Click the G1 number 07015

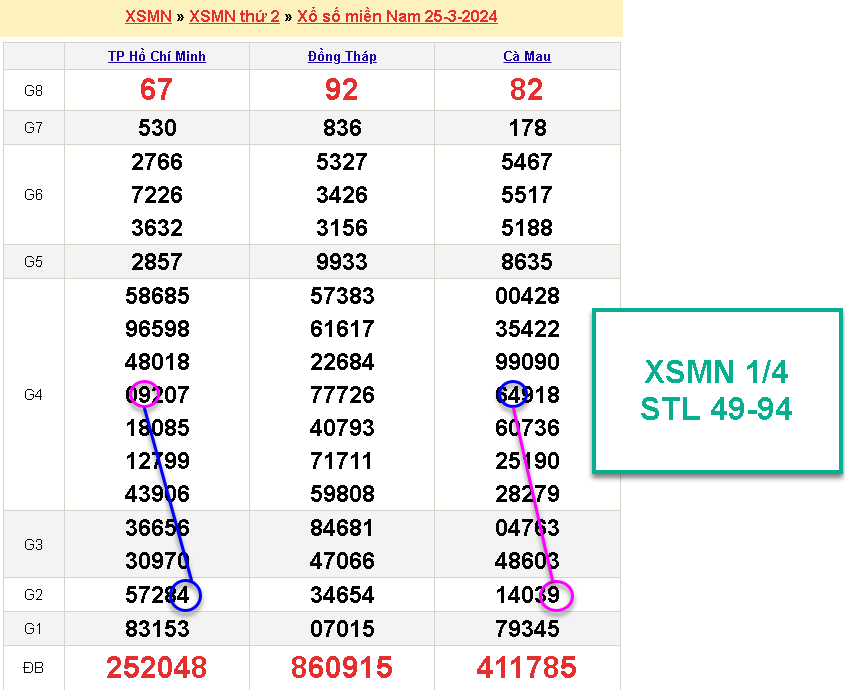(x=342, y=629)
